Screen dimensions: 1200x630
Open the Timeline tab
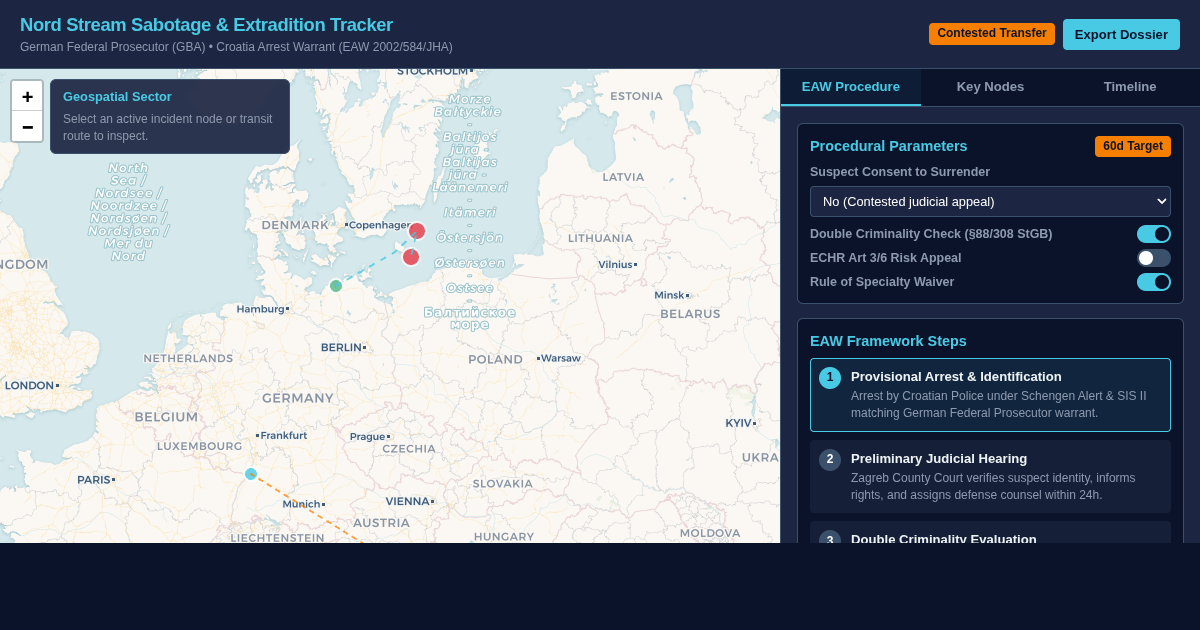point(1130,87)
